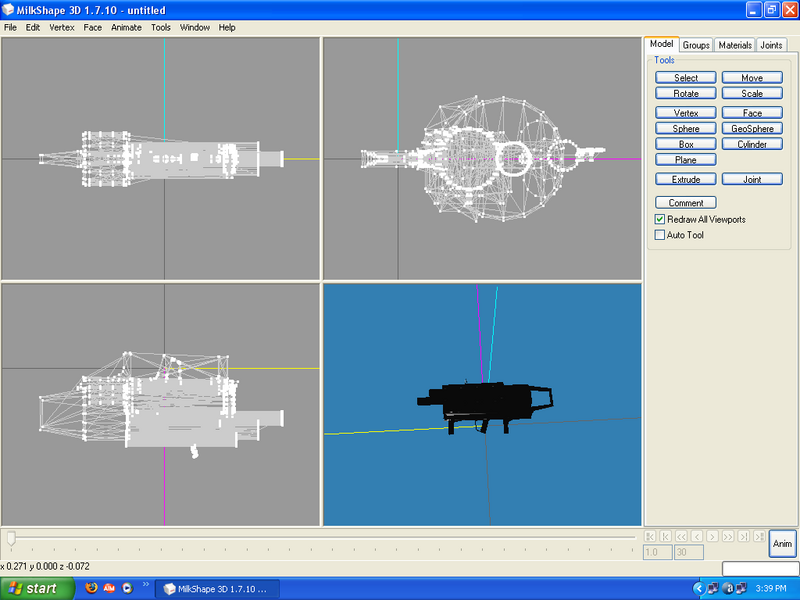Open the File menu

10,28
